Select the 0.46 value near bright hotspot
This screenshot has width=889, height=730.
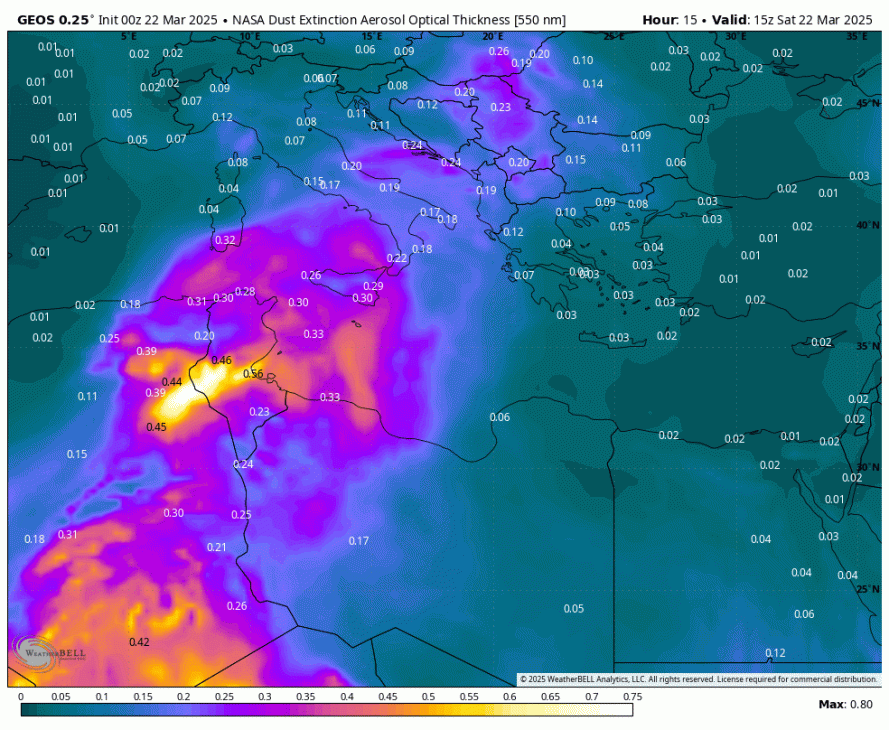pos(221,360)
